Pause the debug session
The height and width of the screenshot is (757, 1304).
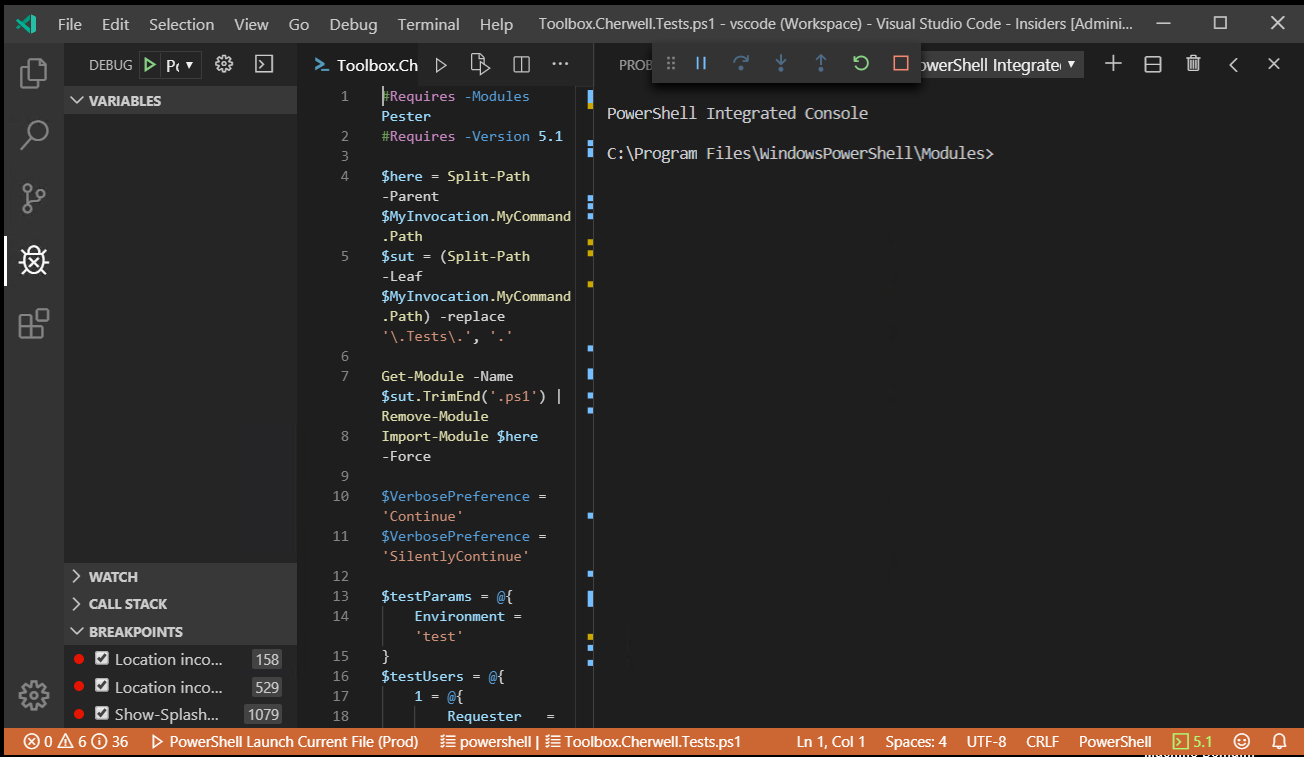pyautogui.click(x=701, y=63)
